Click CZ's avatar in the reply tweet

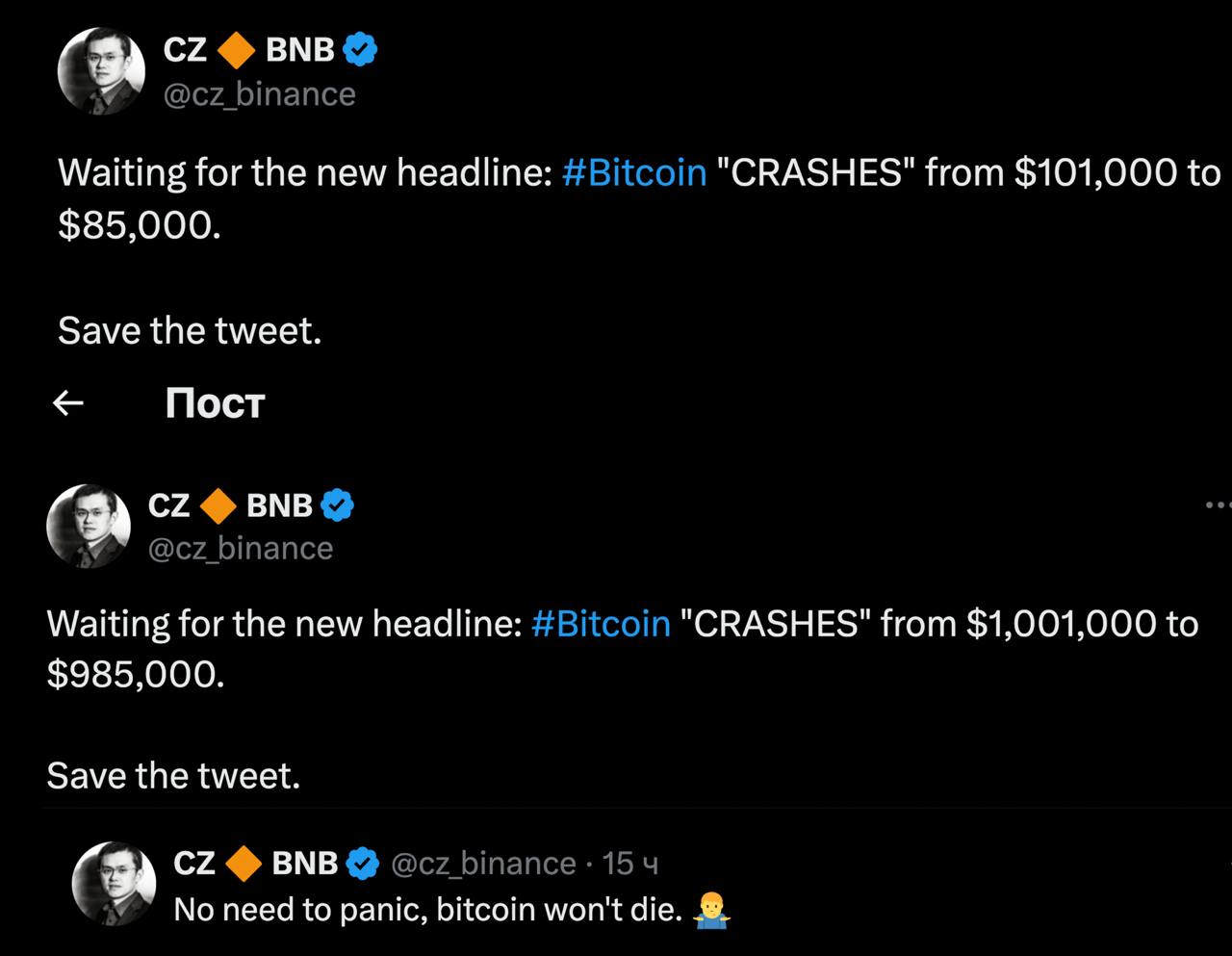(115, 884)
